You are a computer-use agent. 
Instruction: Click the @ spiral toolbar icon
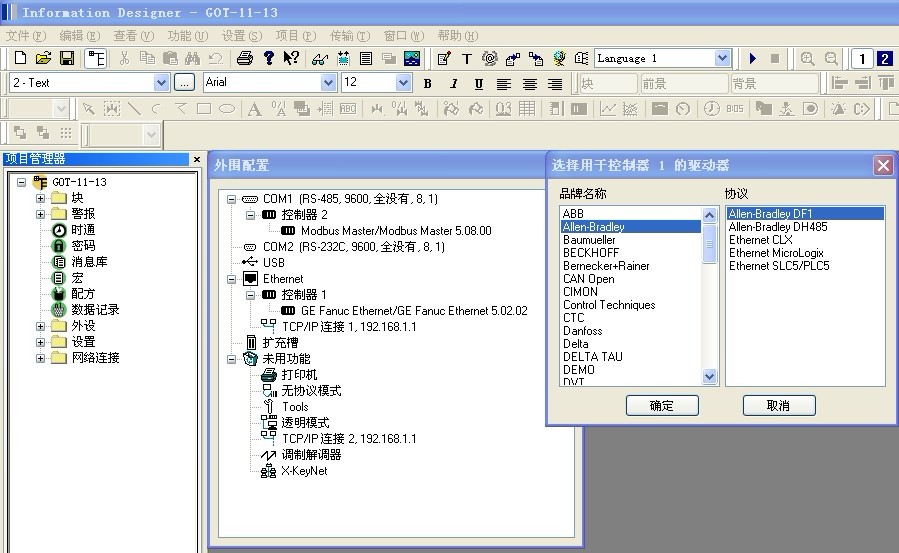pos(490,58)
